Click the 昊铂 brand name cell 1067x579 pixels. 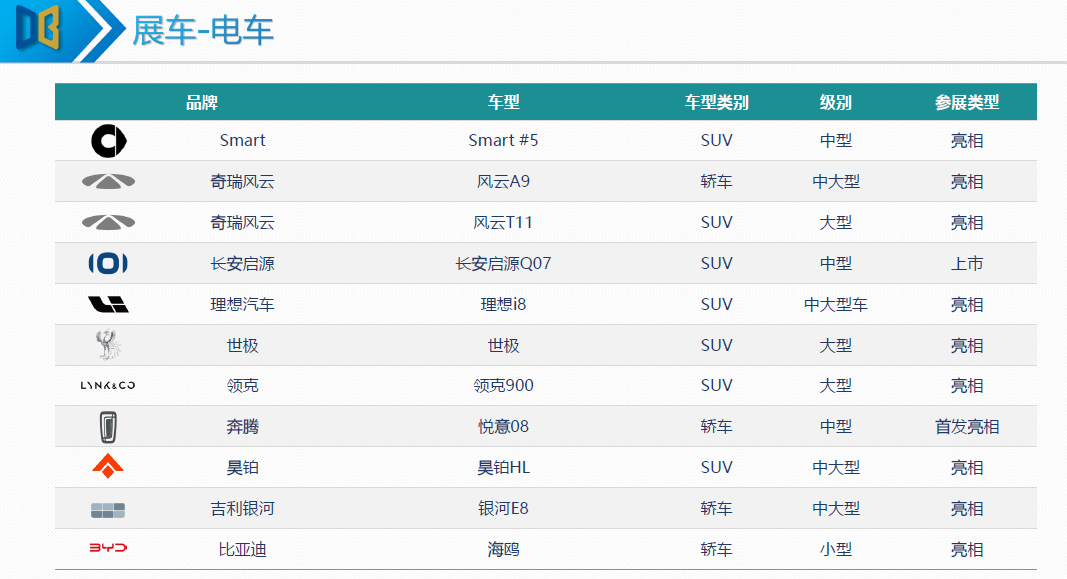pyautogui.click(x=242, y=467)
